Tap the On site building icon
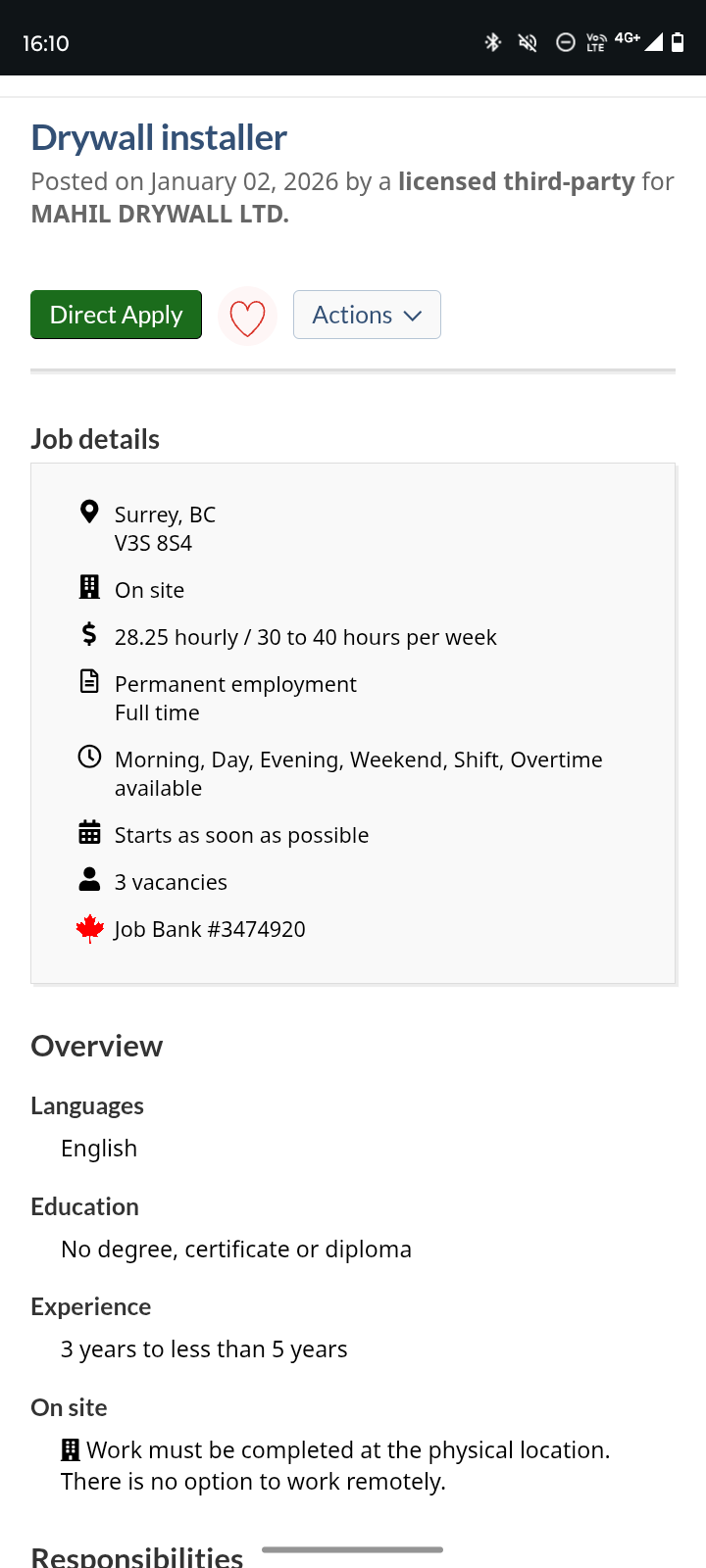 [x=89, y=587]
